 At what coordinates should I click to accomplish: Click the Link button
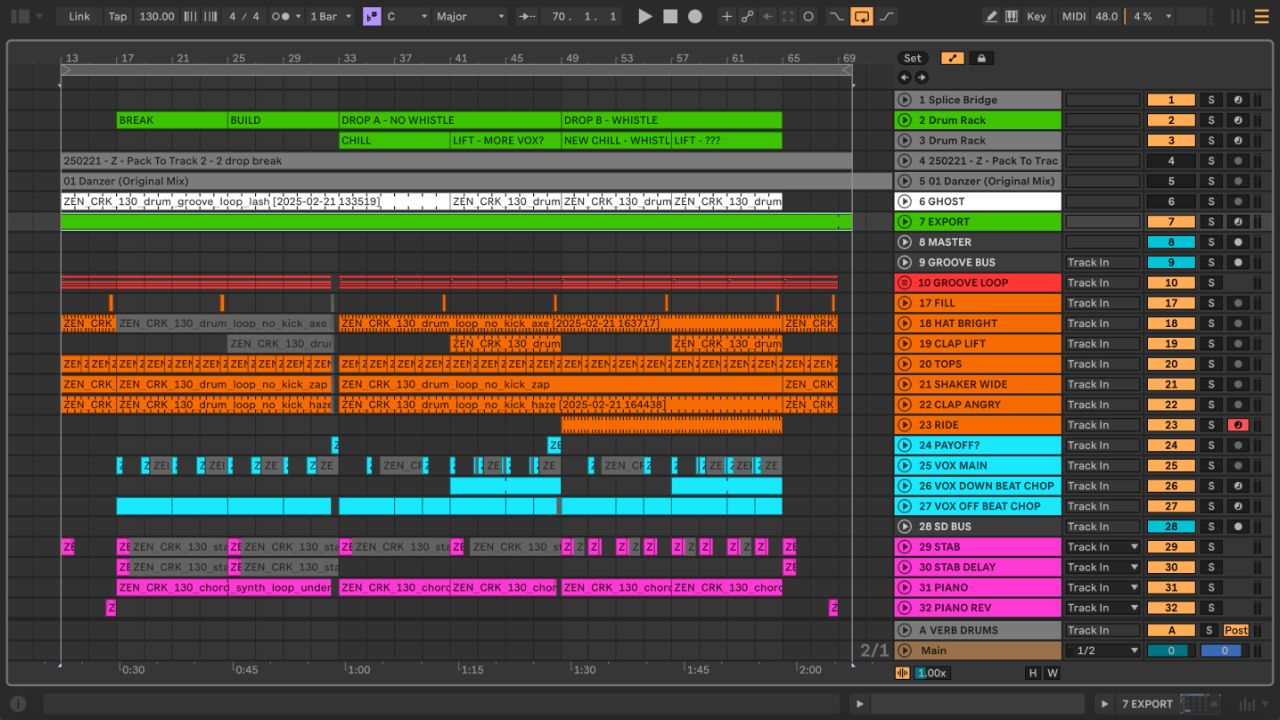pyautogui.click(x=79, y=17)
